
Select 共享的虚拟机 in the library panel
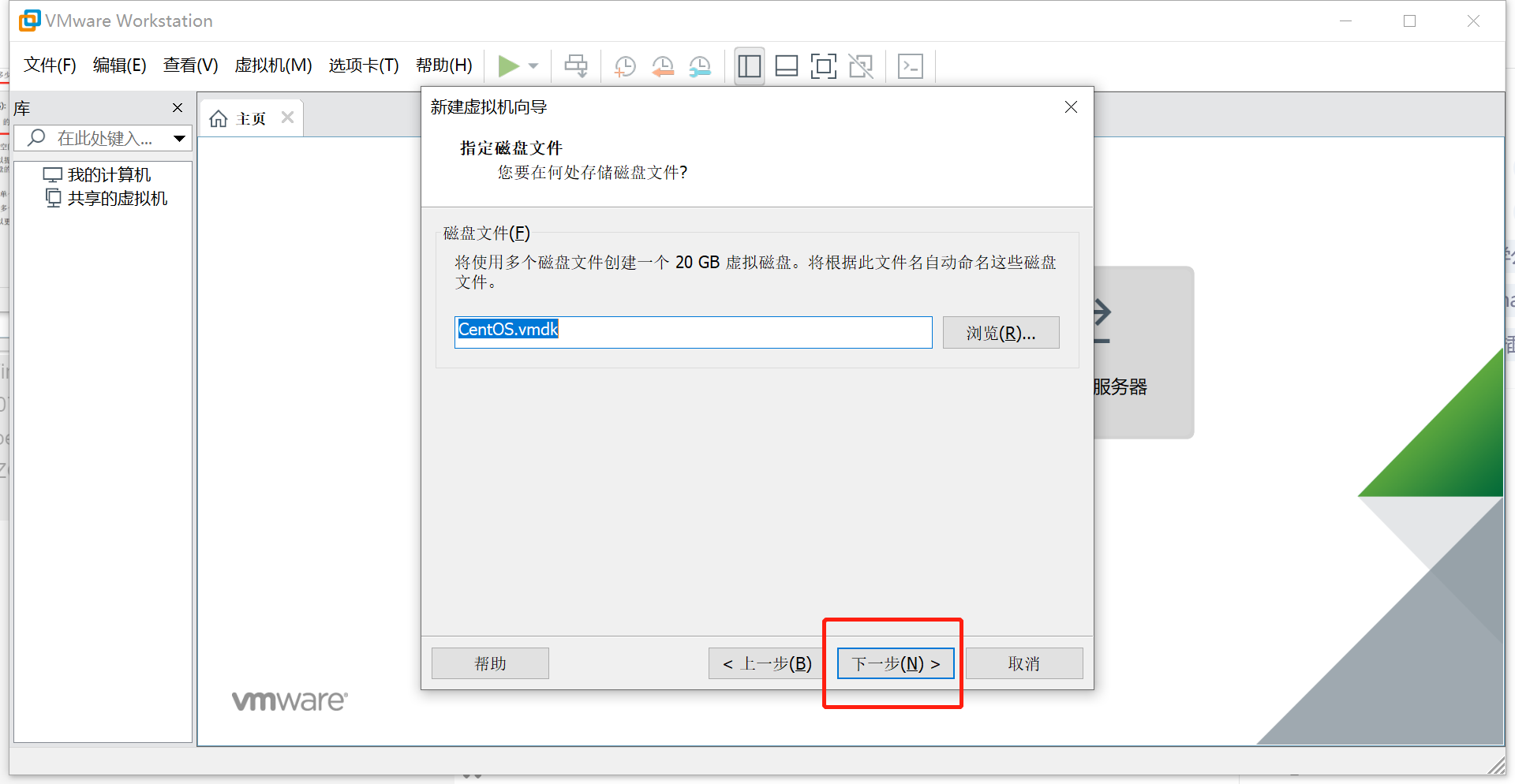[118, 198]
